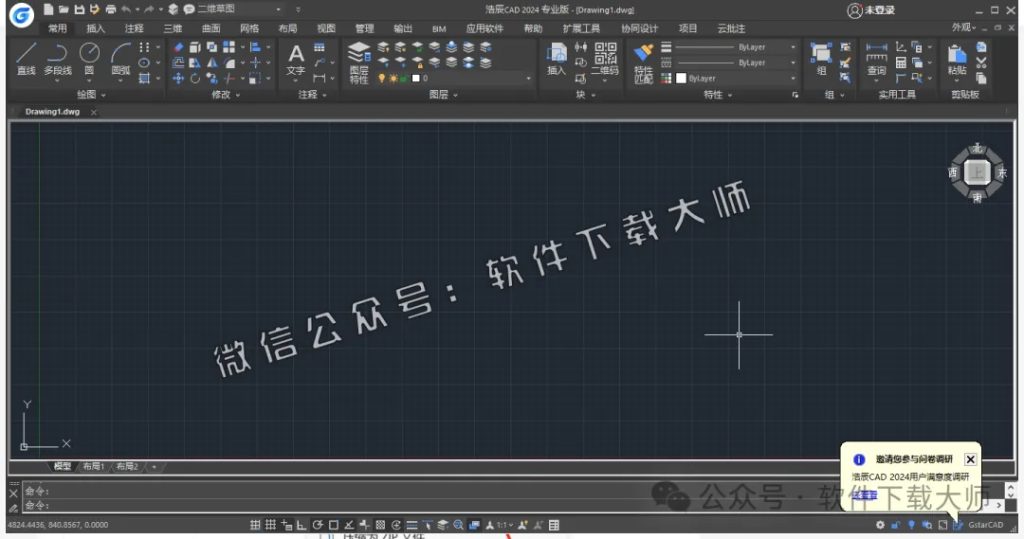
Task: Expand the 修改 panel arrow
Action: [238, 95]
